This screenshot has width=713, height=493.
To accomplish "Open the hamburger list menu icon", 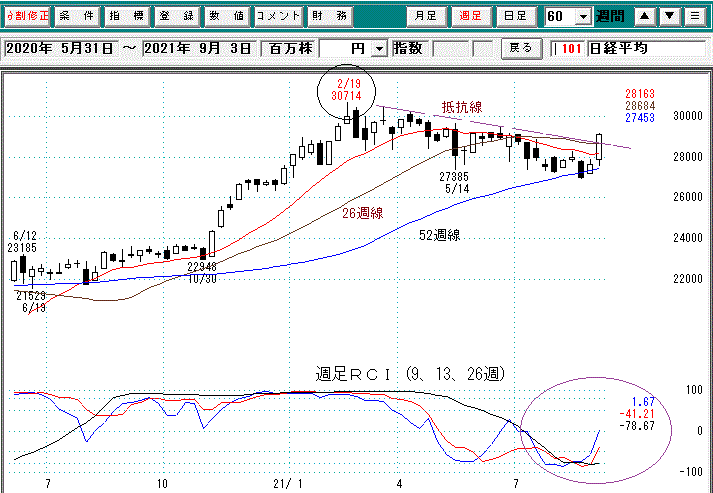I will click(x=694, y=17).
